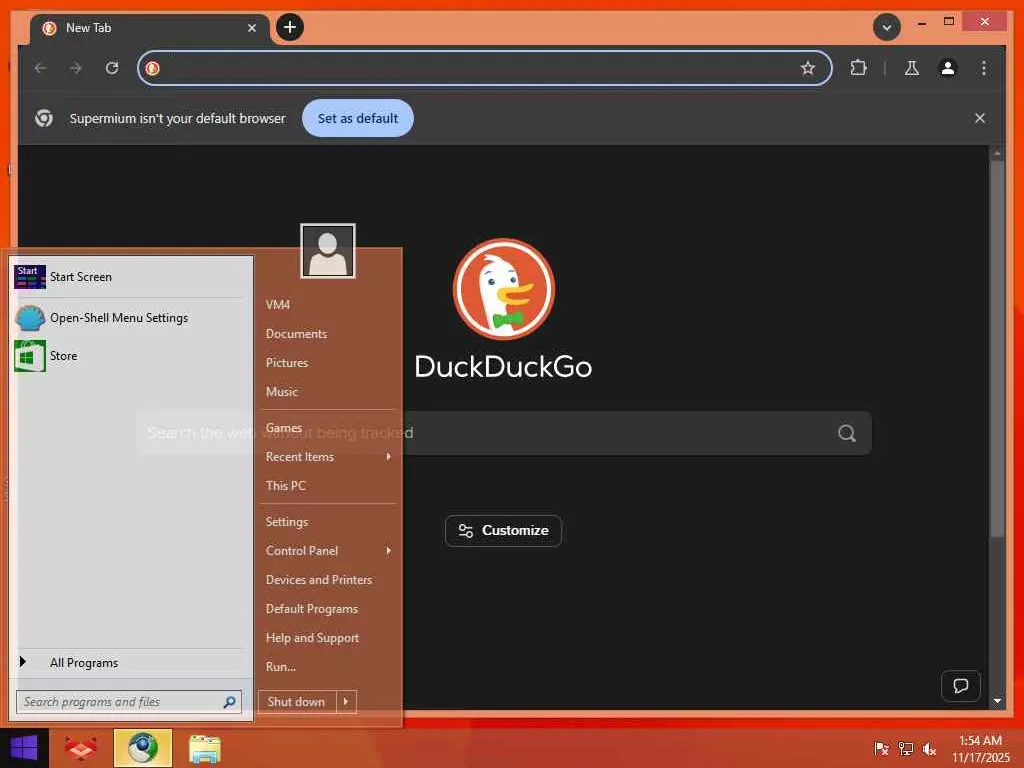Open the Customize button

click(504, 531)
